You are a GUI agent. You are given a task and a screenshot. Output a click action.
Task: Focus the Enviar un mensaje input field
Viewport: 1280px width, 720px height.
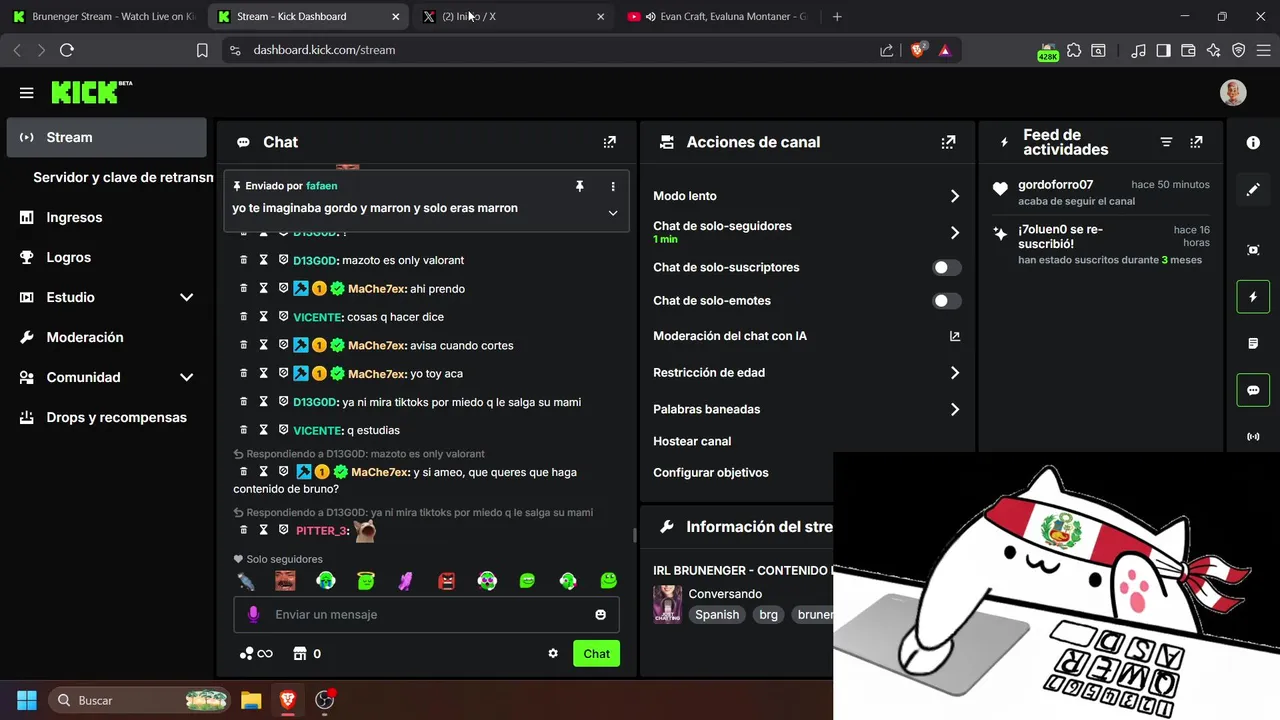426,614
